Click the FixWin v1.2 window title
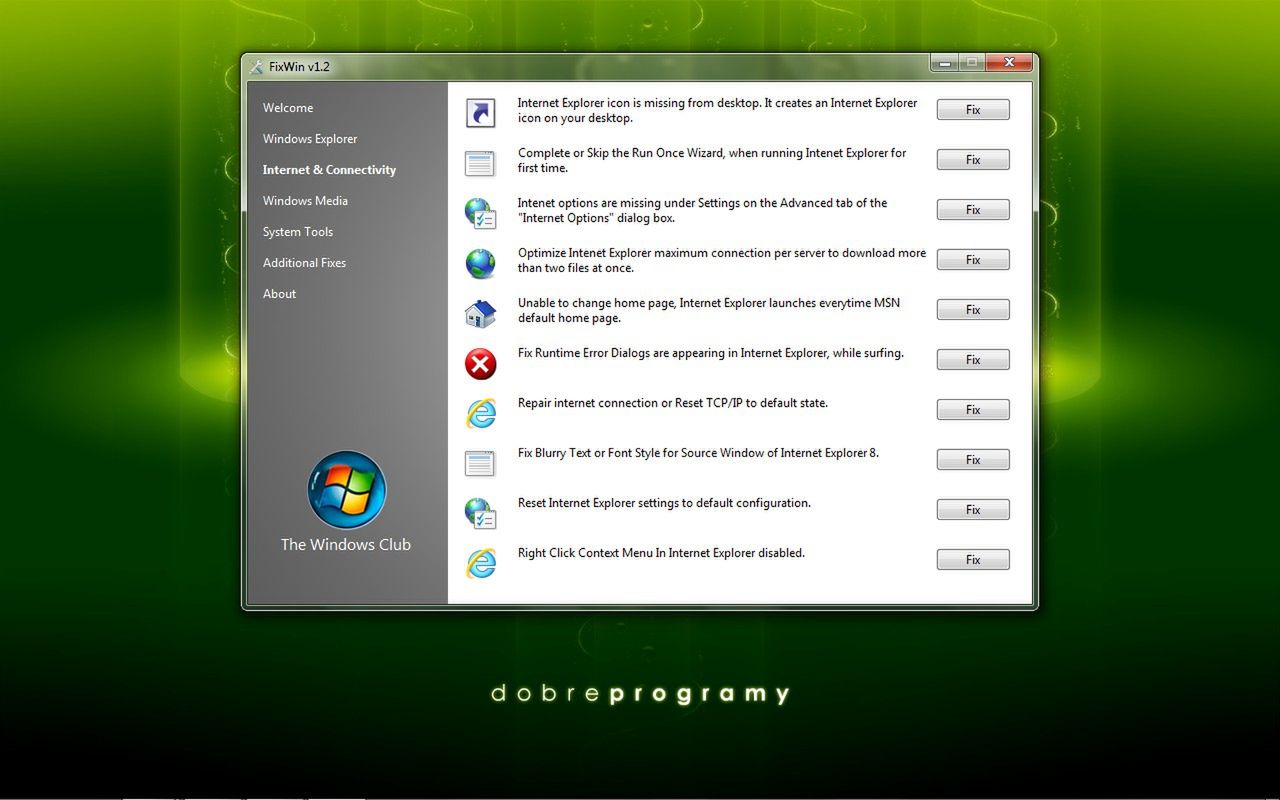Screen dimensions: 1280x800 pyautogui.click(x=299, y=67)
